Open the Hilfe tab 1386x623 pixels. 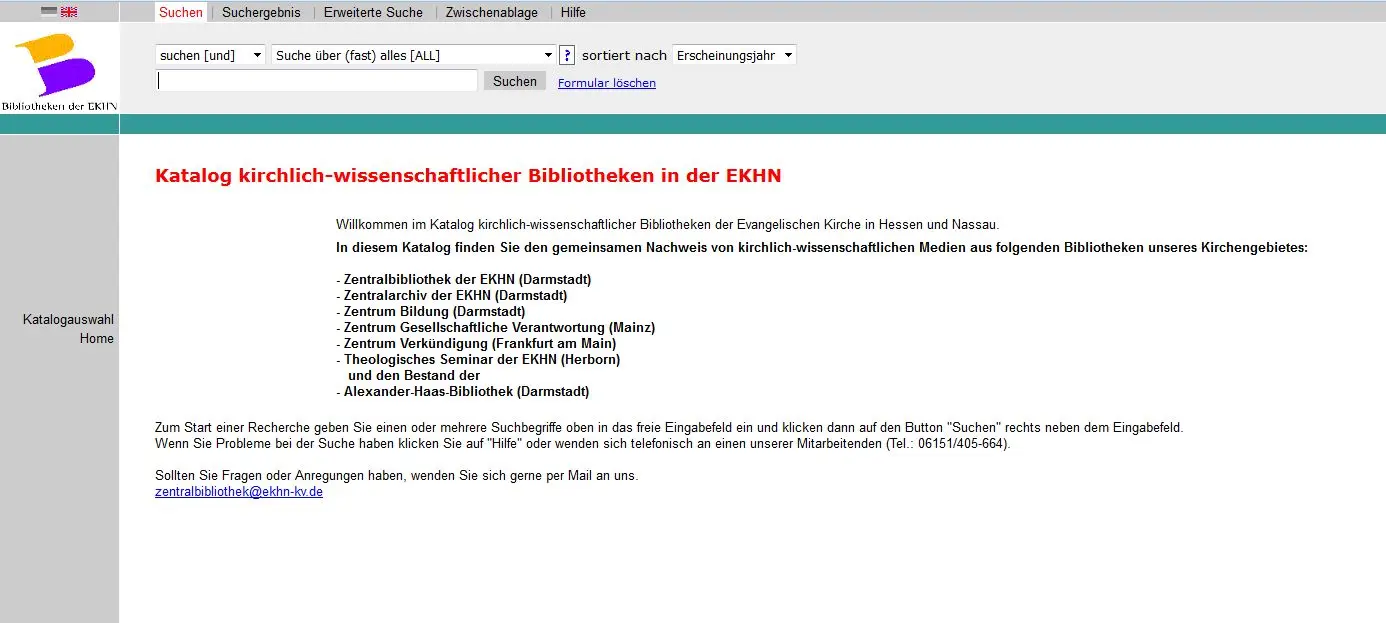point(573,12)
